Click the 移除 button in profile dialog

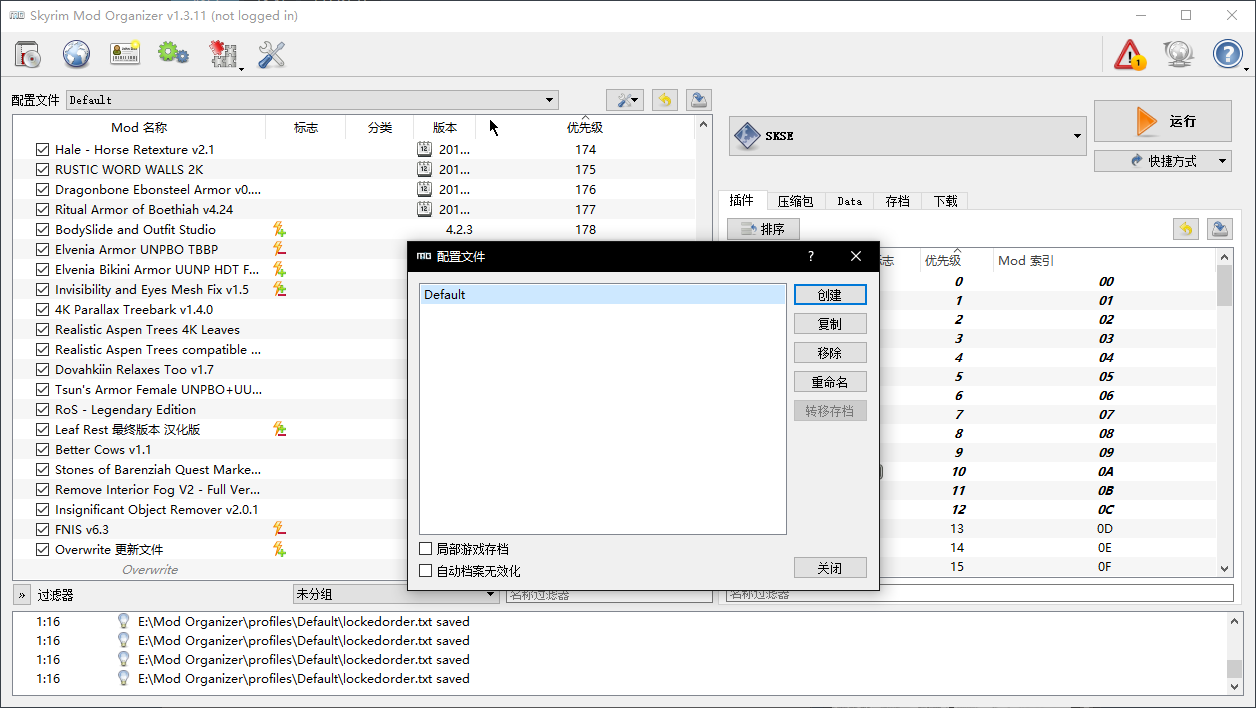coord(830,353)
